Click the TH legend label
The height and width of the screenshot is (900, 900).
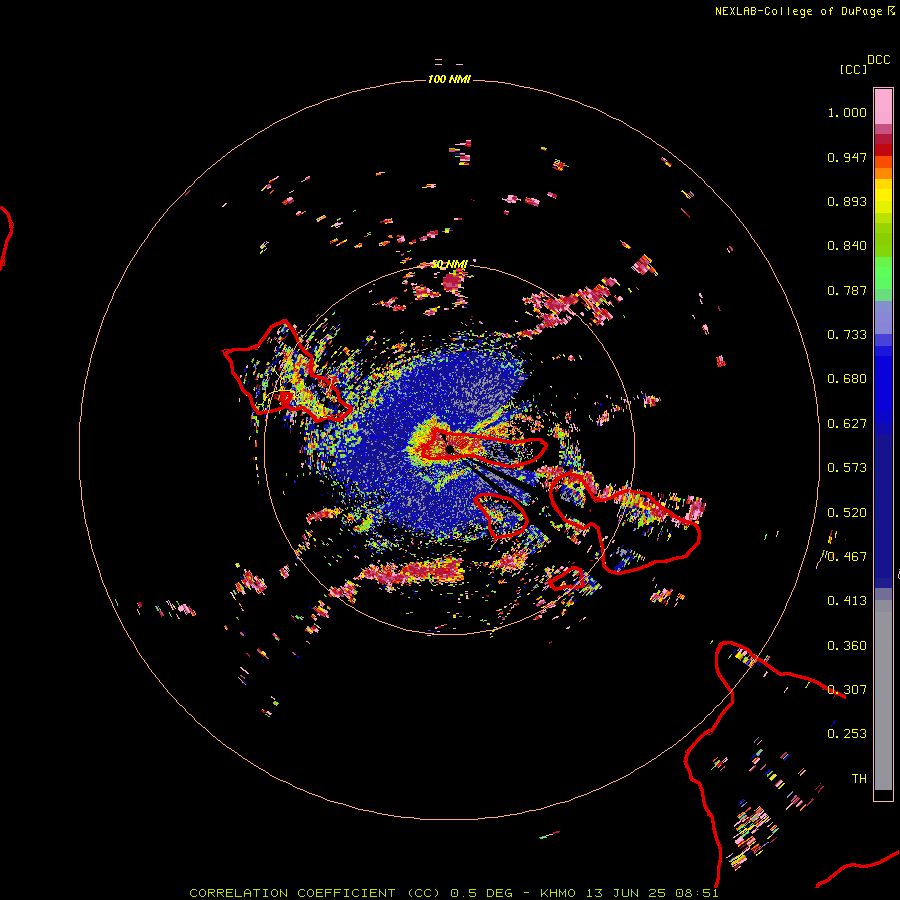859,779
